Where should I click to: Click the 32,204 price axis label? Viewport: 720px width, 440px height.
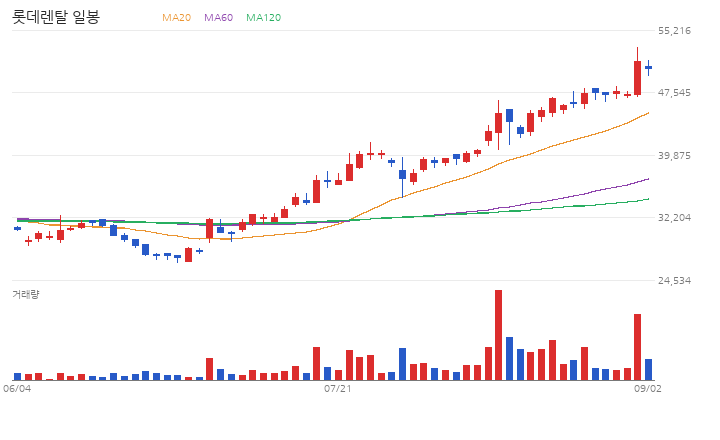click(674, 218)
